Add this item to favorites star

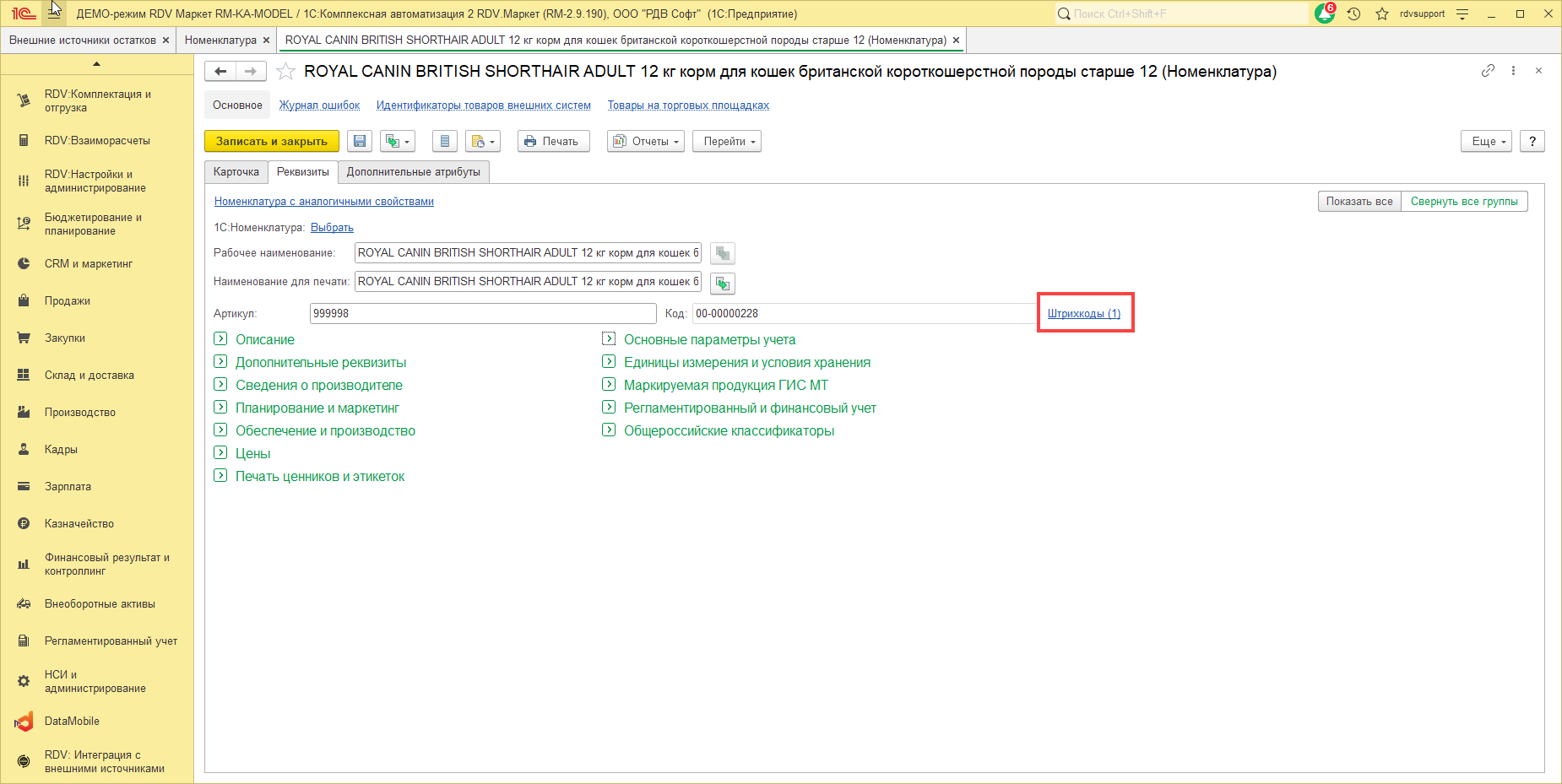286,72
